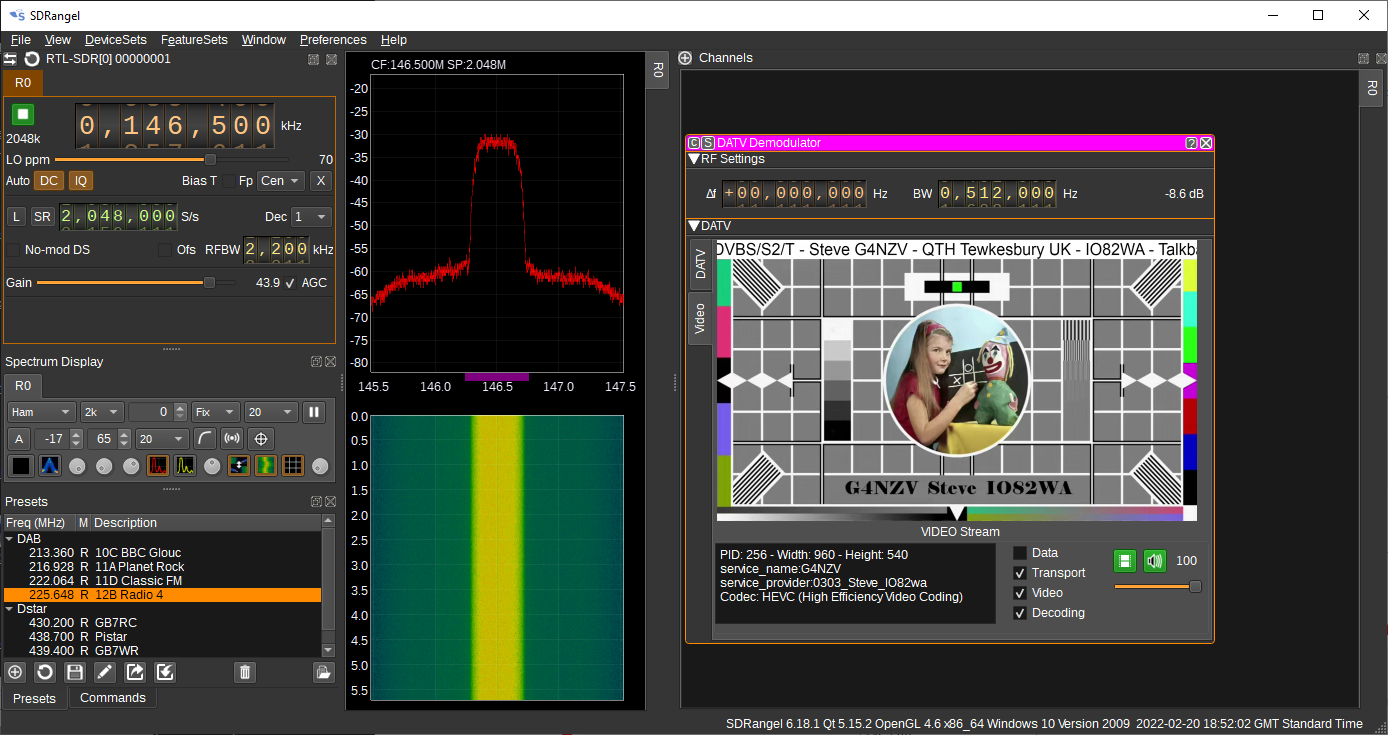
Task: Open the Preferences menu
Action: 333,40
